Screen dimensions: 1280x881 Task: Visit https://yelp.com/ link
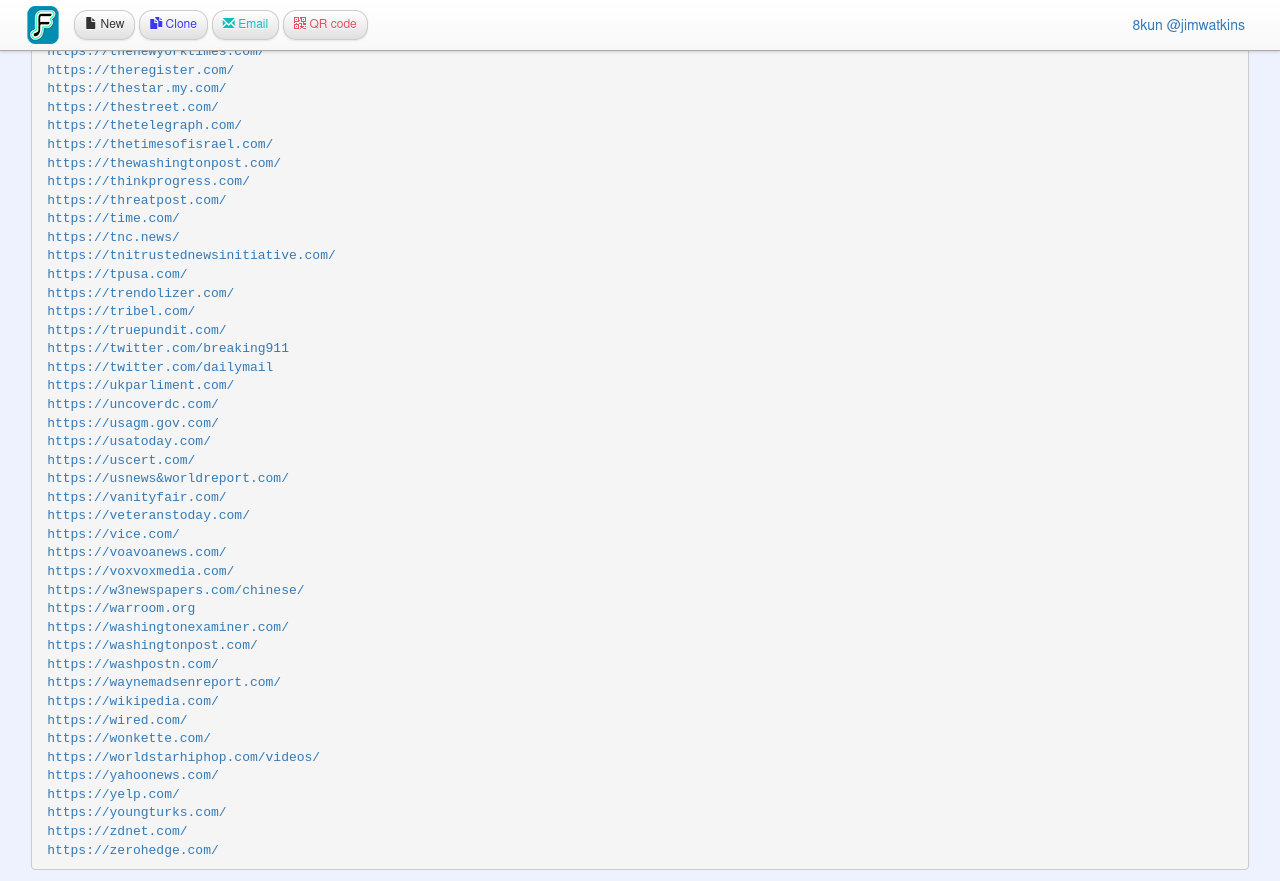(114, 794)
